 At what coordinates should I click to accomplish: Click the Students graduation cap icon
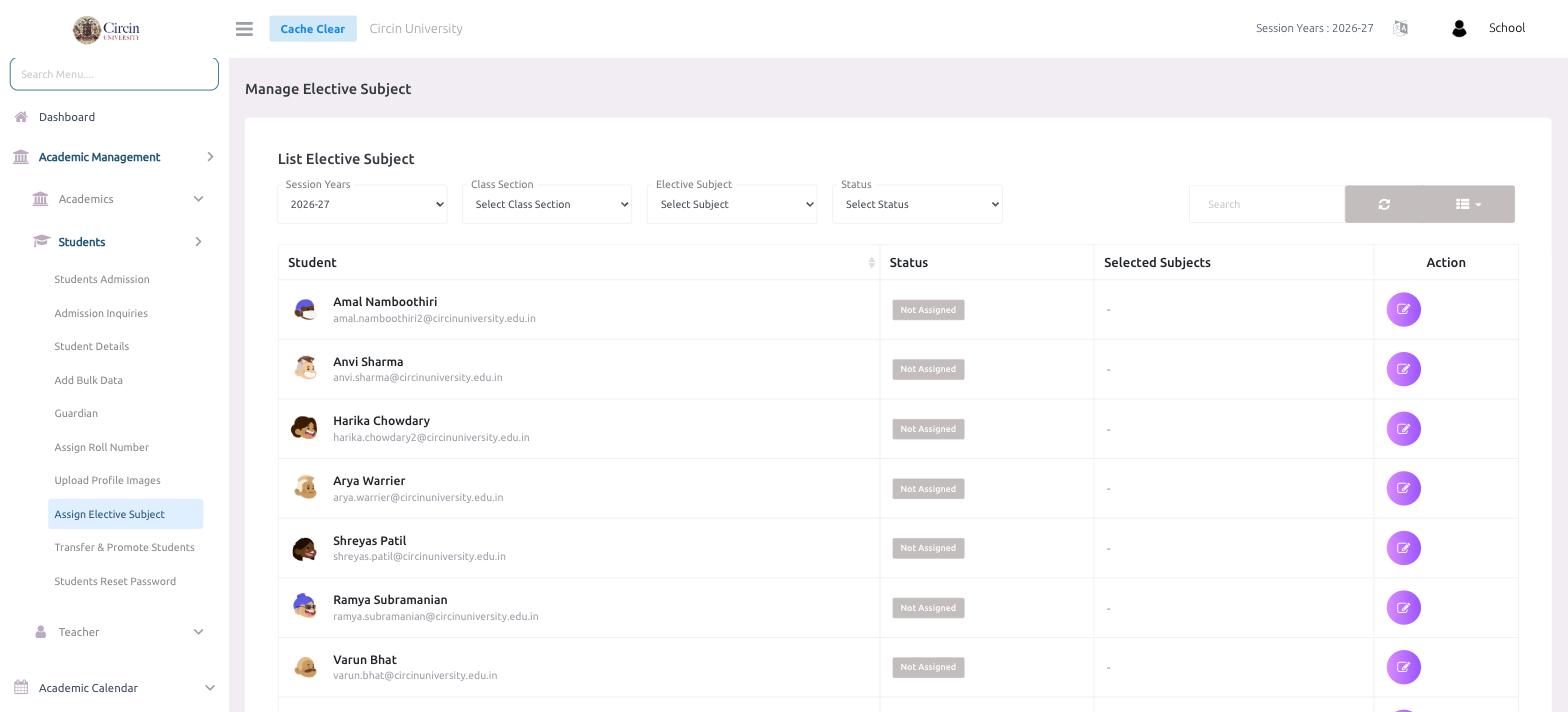[41, 242]
